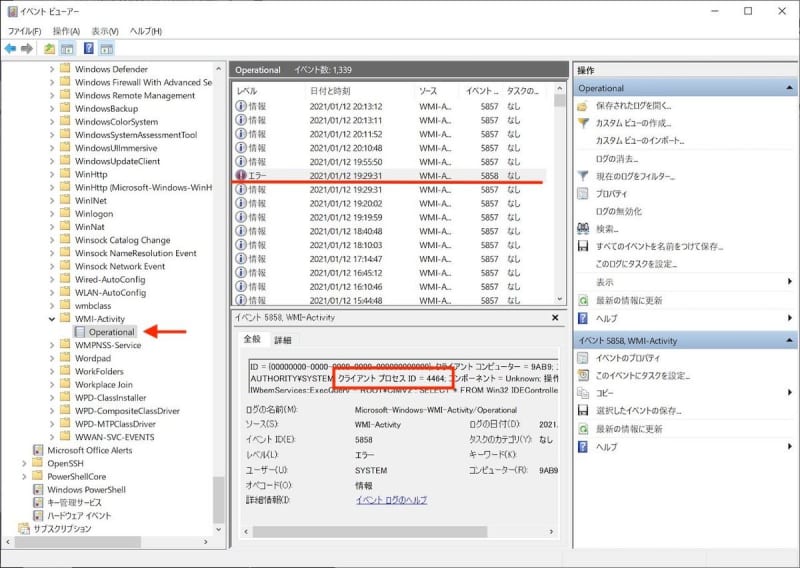The height and width of the screenshot is (568, 800).
Task: Expand the WMPNSS-Service tree node
Action: tap(52, 345)
